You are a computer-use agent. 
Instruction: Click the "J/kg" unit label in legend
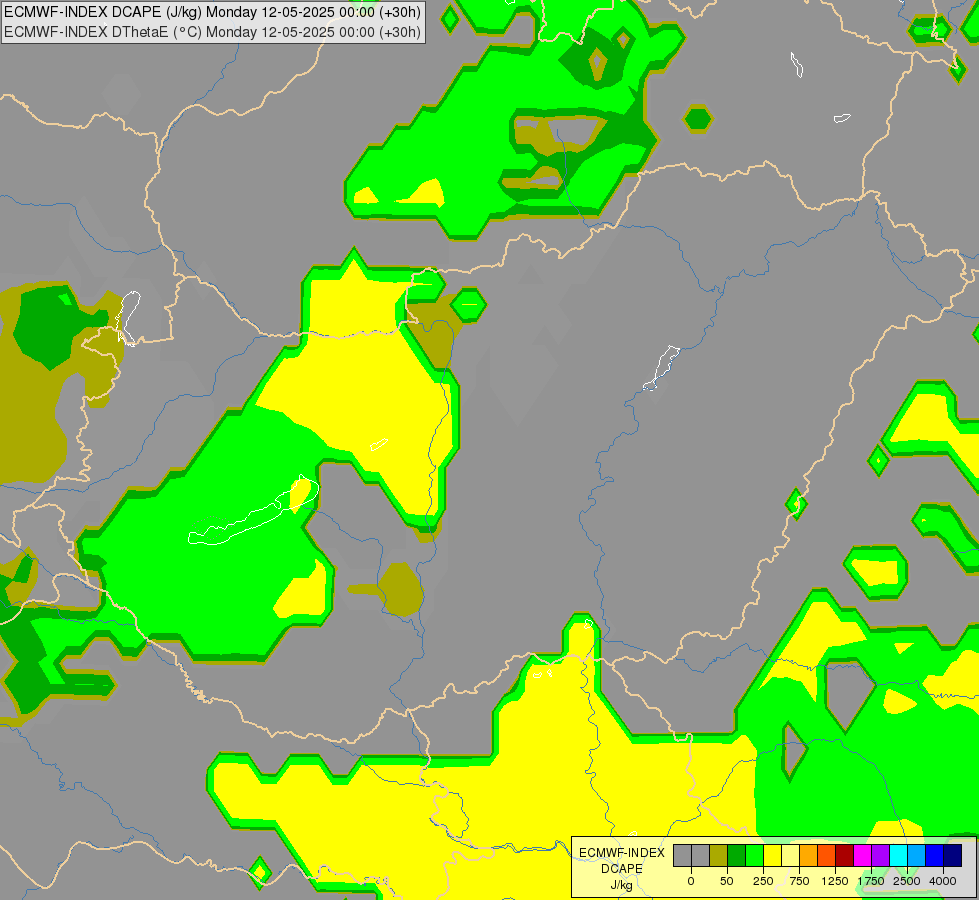(622, 885)
